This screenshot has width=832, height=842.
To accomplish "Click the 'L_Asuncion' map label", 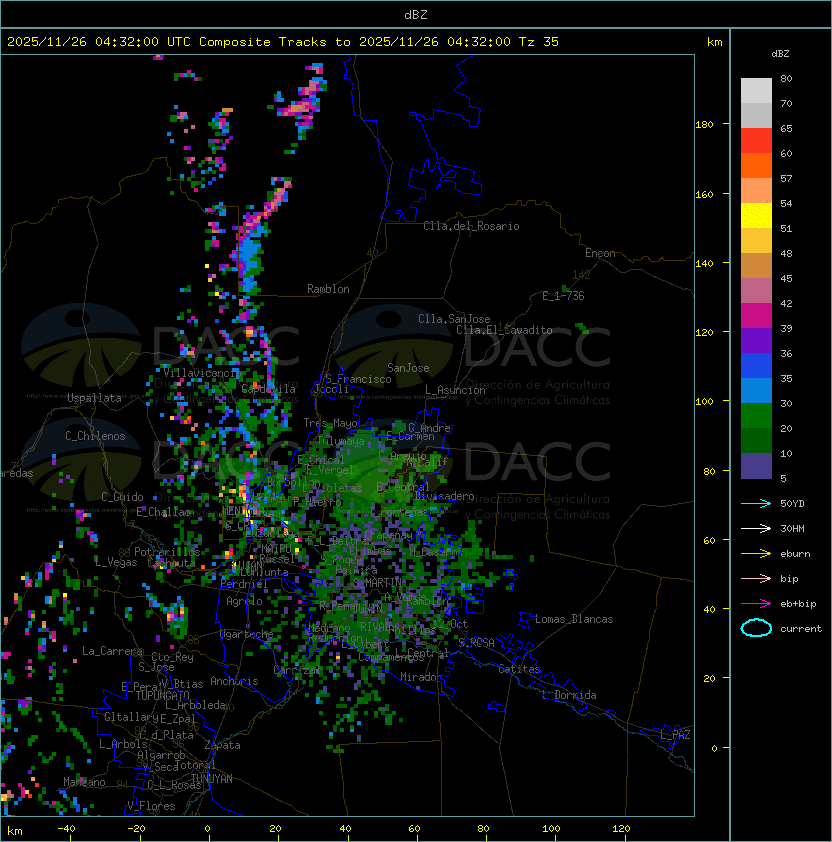I will click(x=455, y=390).
